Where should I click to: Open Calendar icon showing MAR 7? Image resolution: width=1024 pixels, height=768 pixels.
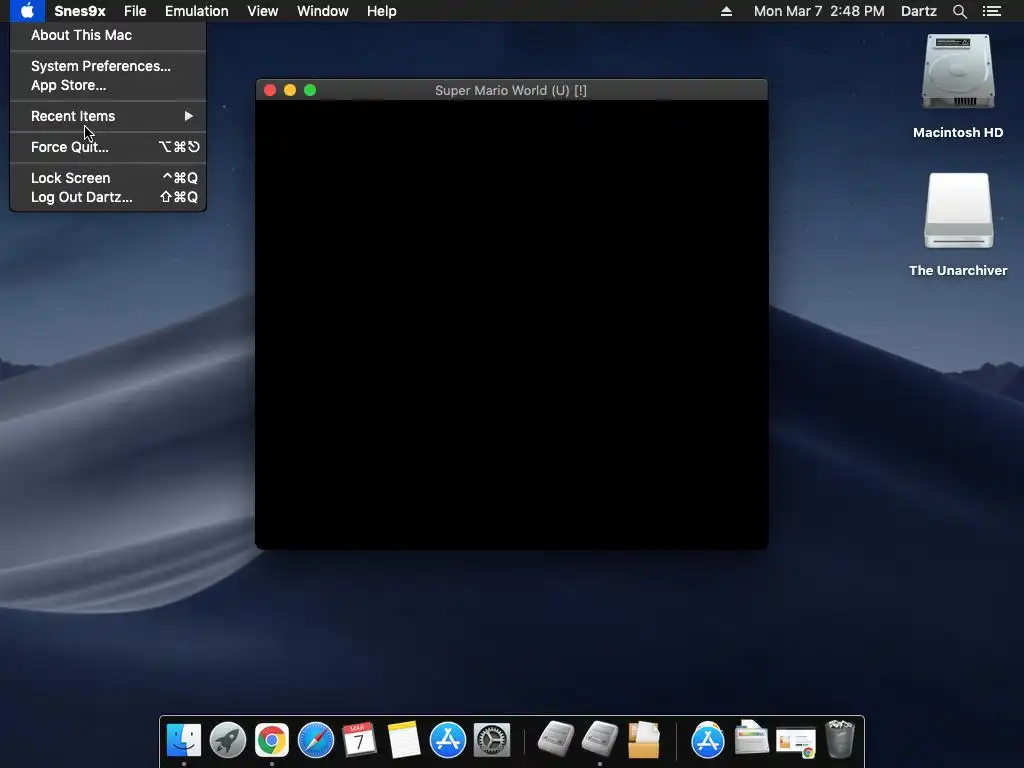[359, 740]
